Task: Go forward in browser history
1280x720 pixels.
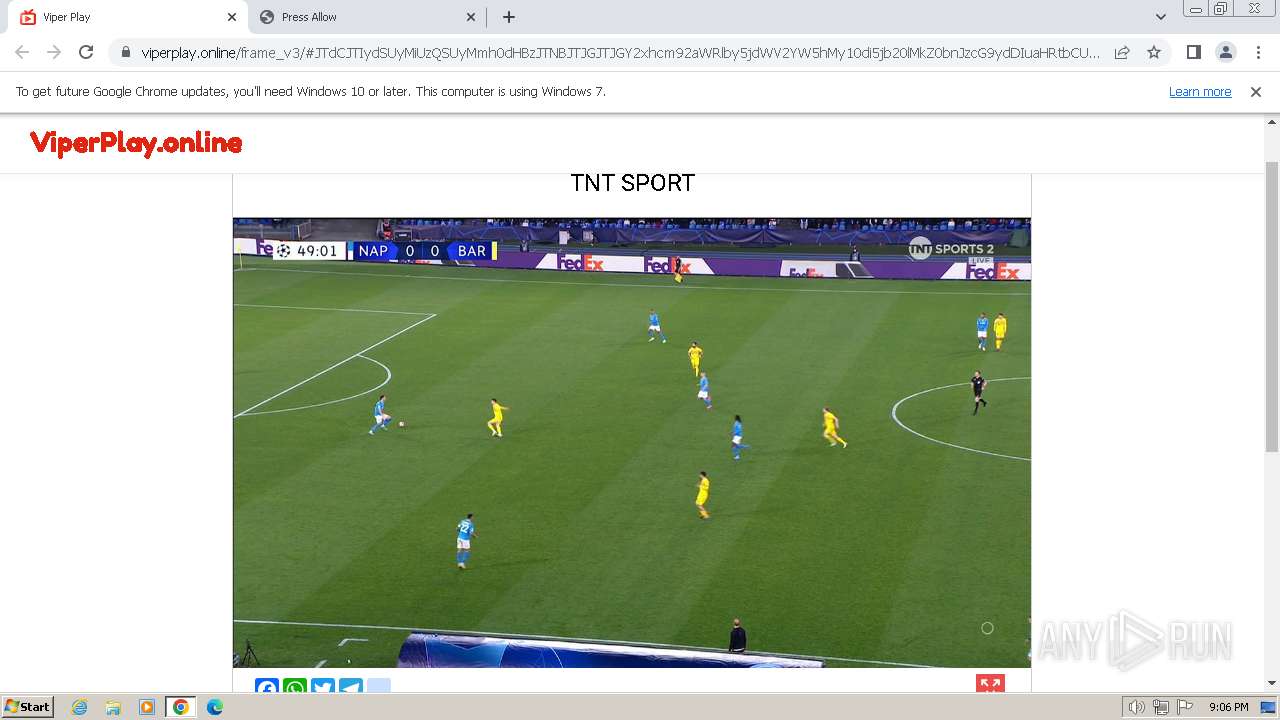Action: (54, 52)
